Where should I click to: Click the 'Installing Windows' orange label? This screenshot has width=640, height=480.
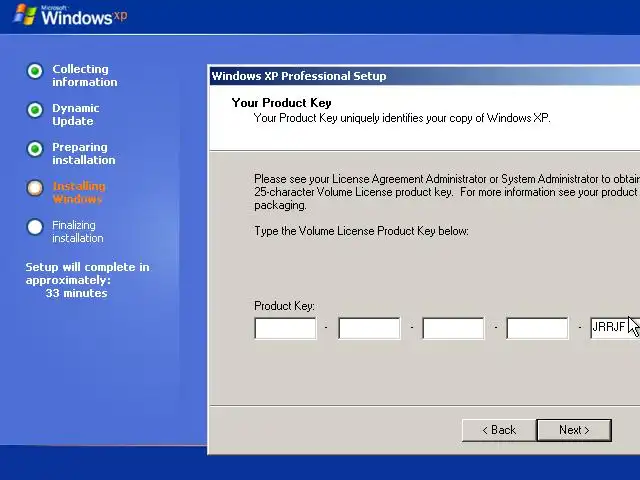pos(79,193)
